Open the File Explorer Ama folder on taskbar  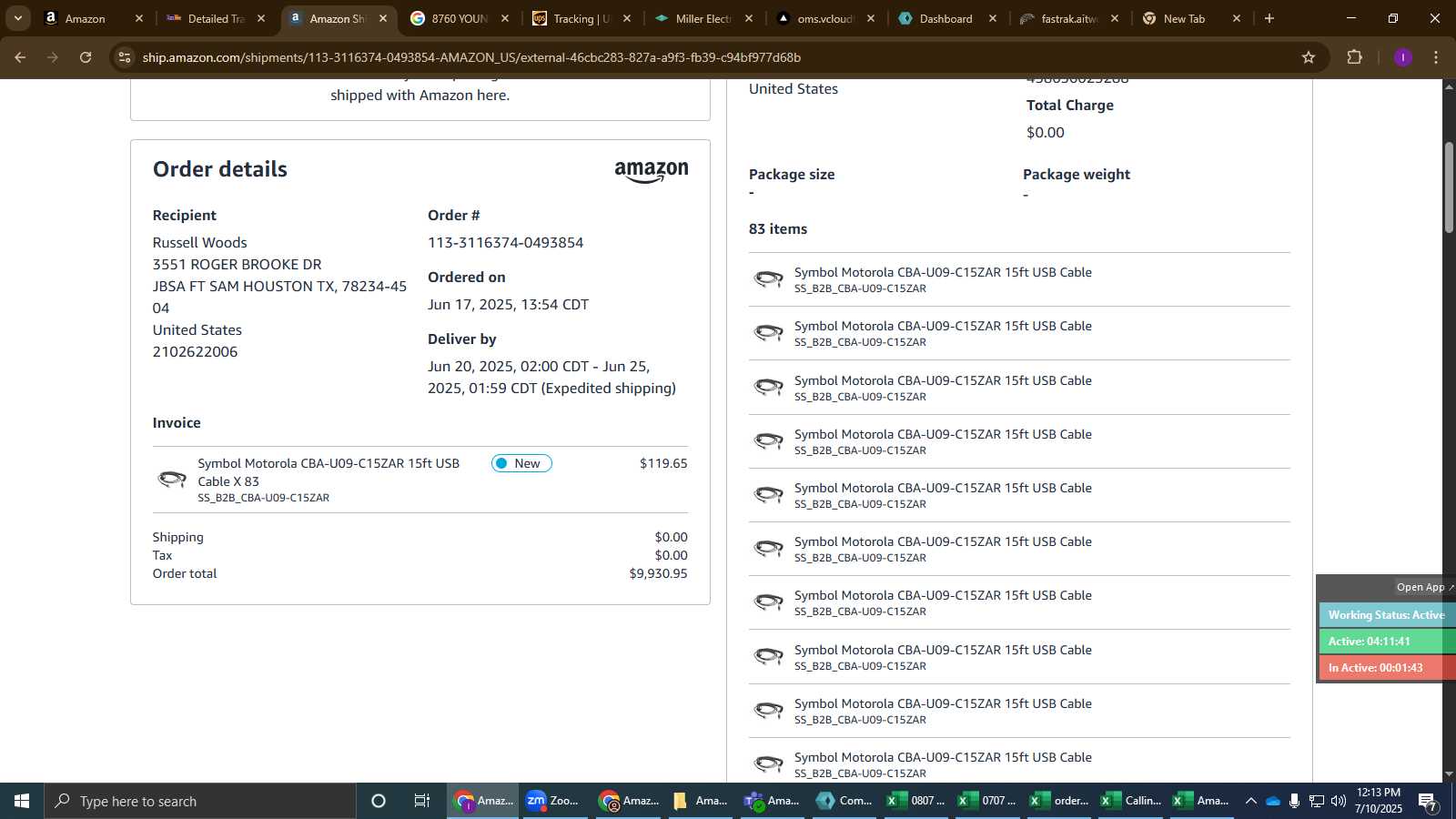700,801
